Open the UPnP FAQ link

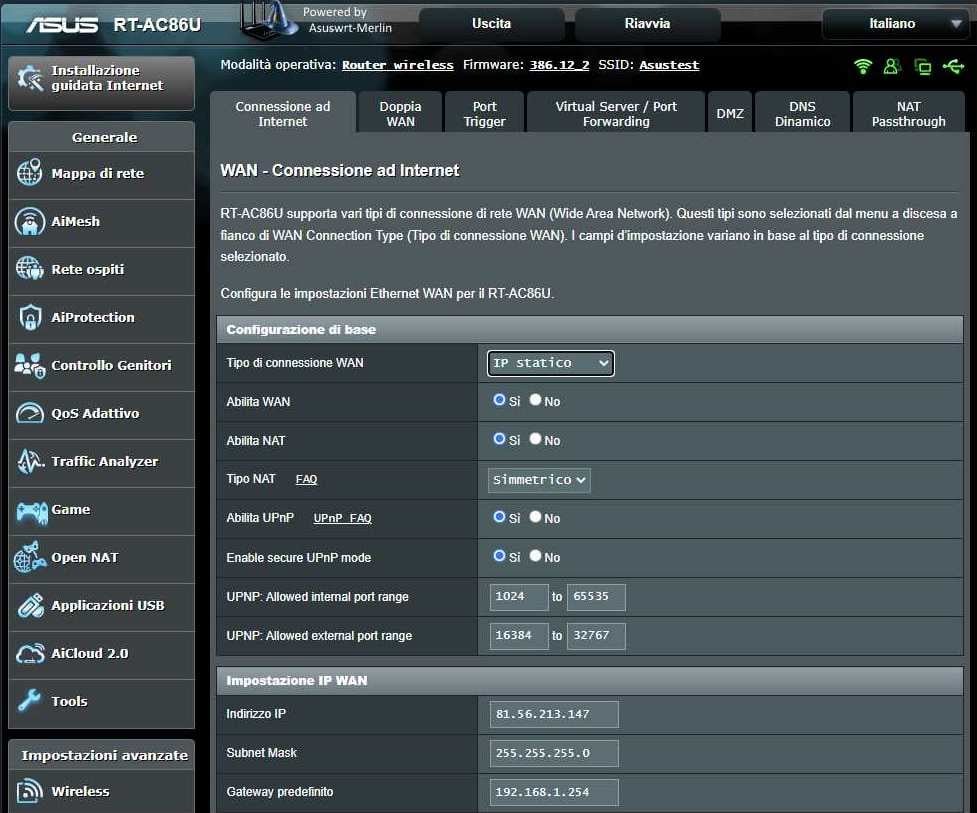point(342,519)
